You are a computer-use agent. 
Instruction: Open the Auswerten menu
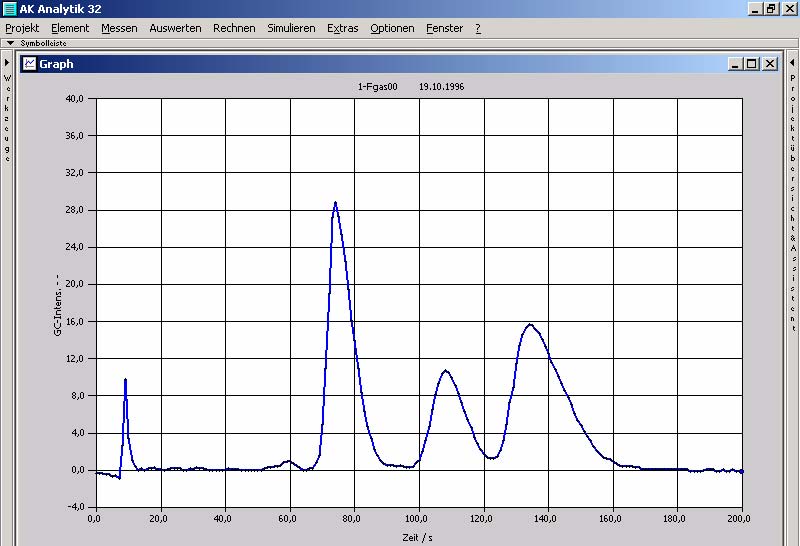[x=175, y=28]
